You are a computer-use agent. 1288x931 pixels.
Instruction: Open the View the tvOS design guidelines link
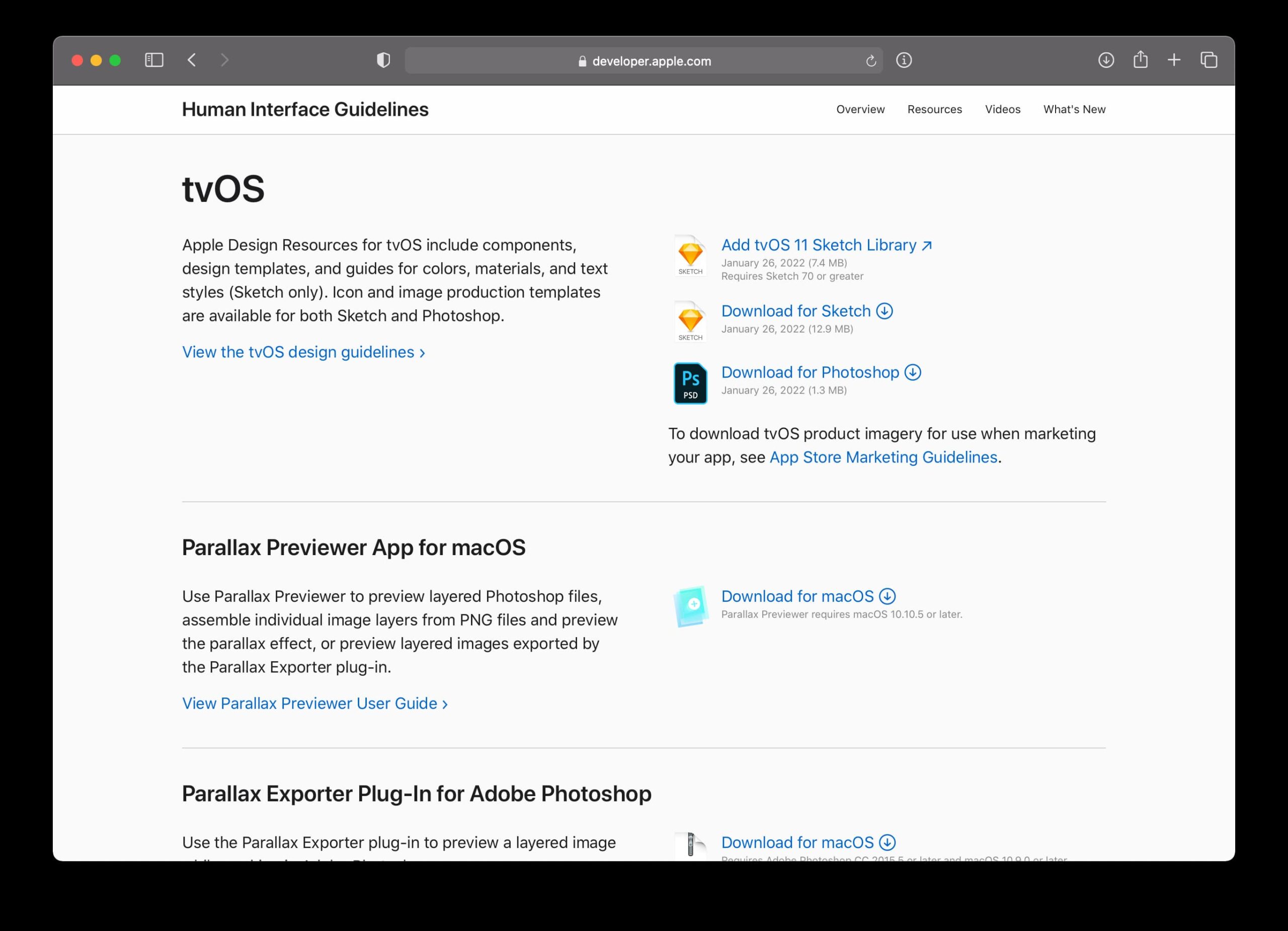(303, 352)
